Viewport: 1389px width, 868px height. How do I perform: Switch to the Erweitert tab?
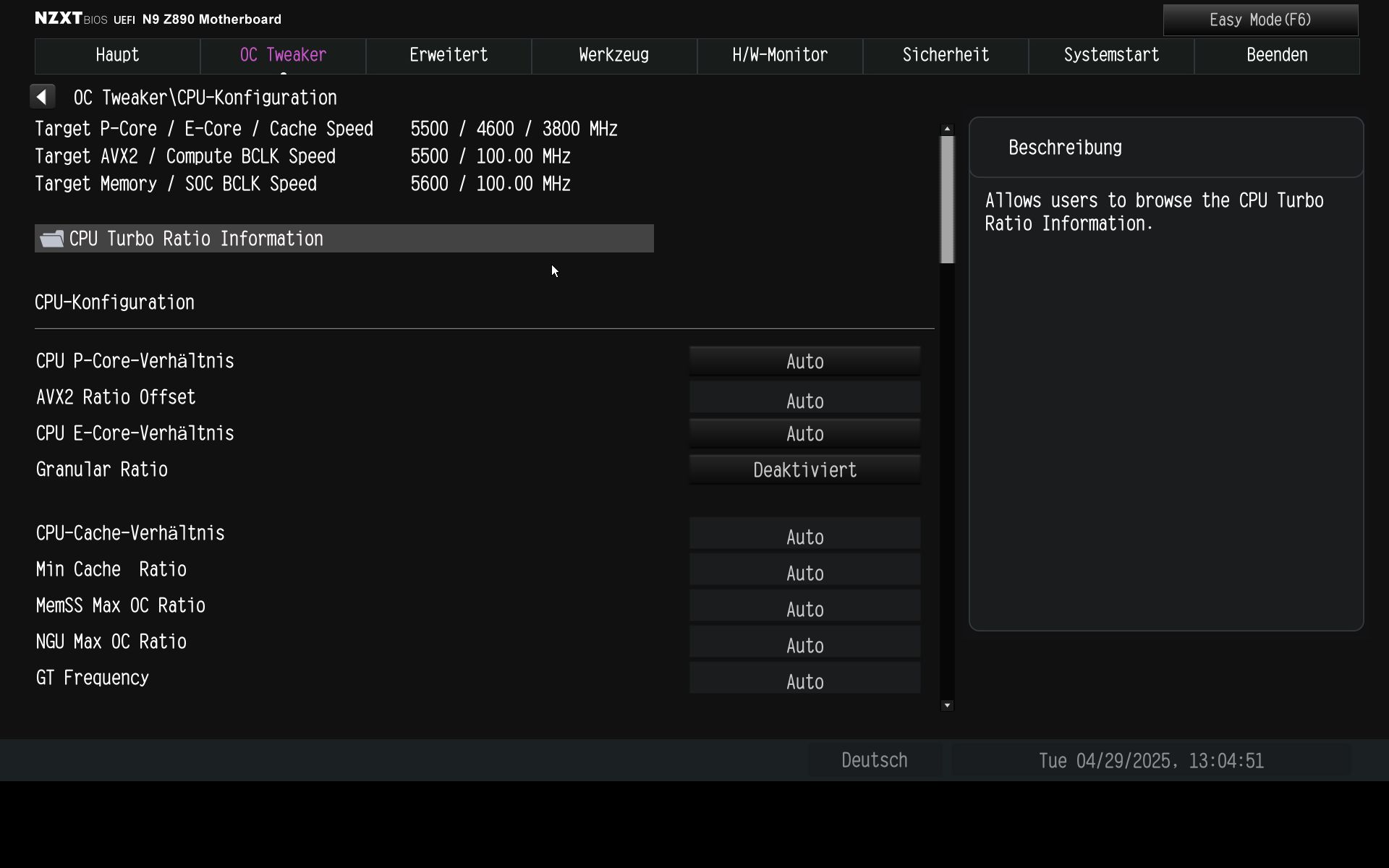tap(449, 56)
